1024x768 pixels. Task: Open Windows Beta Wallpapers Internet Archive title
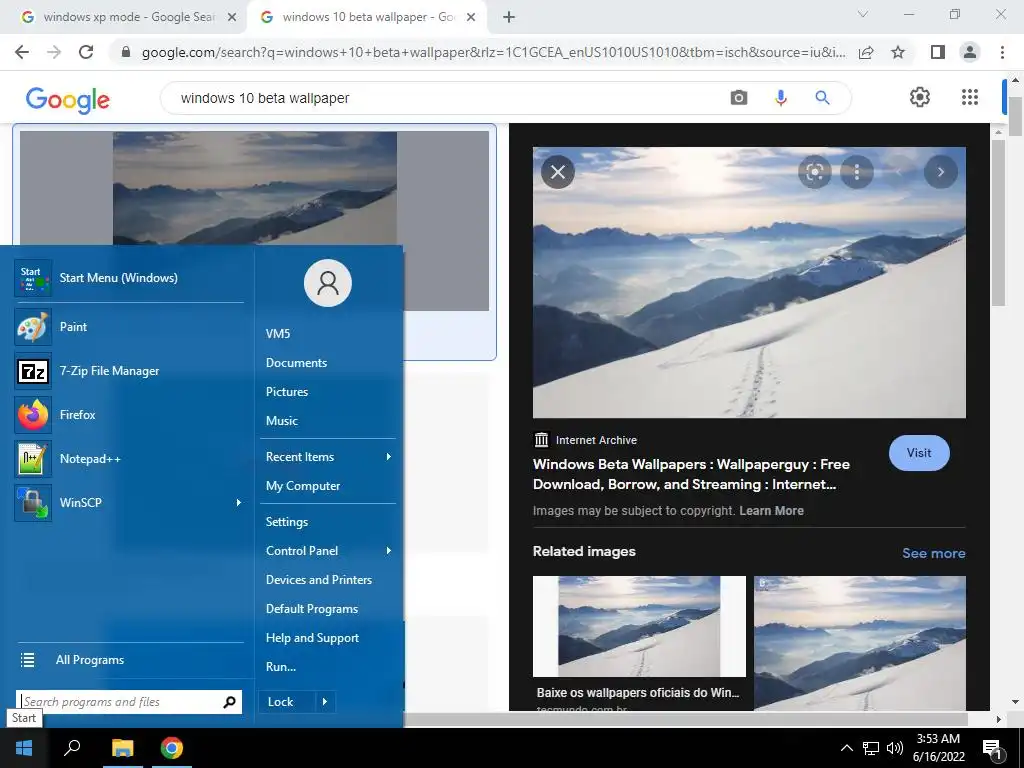point(691,474)
